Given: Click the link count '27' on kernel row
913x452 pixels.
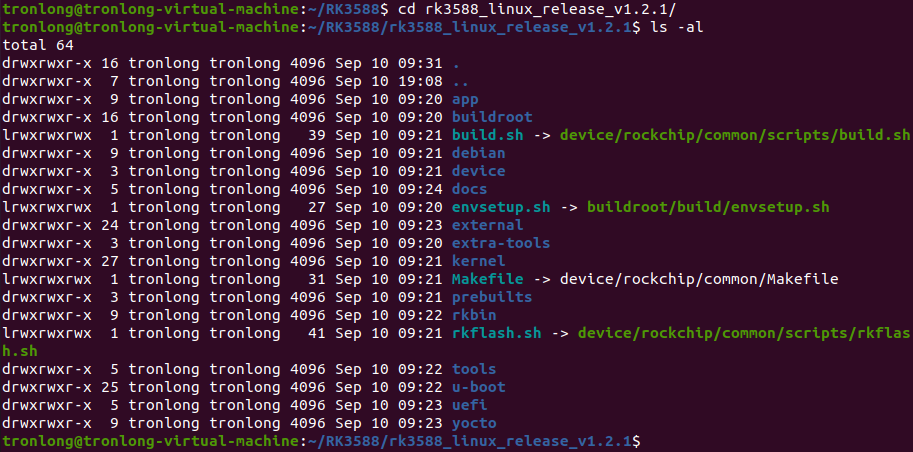Looking at the screenshot, I should click(x=110, y=261).
